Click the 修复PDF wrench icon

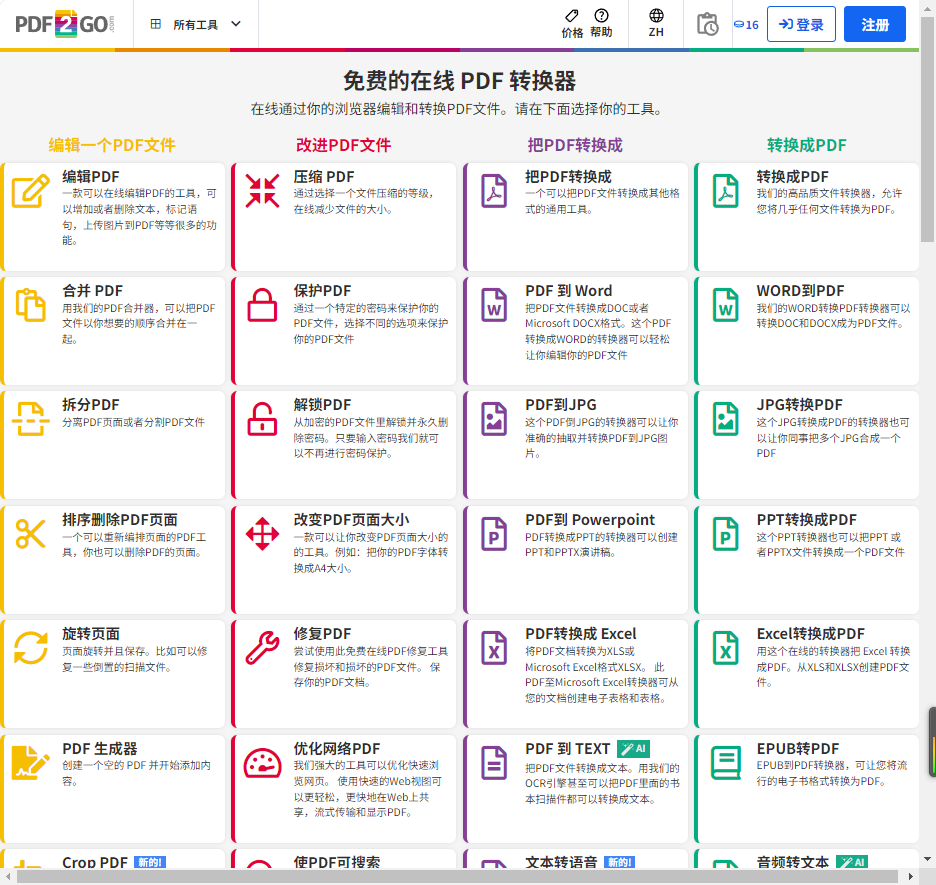[262, 647]
